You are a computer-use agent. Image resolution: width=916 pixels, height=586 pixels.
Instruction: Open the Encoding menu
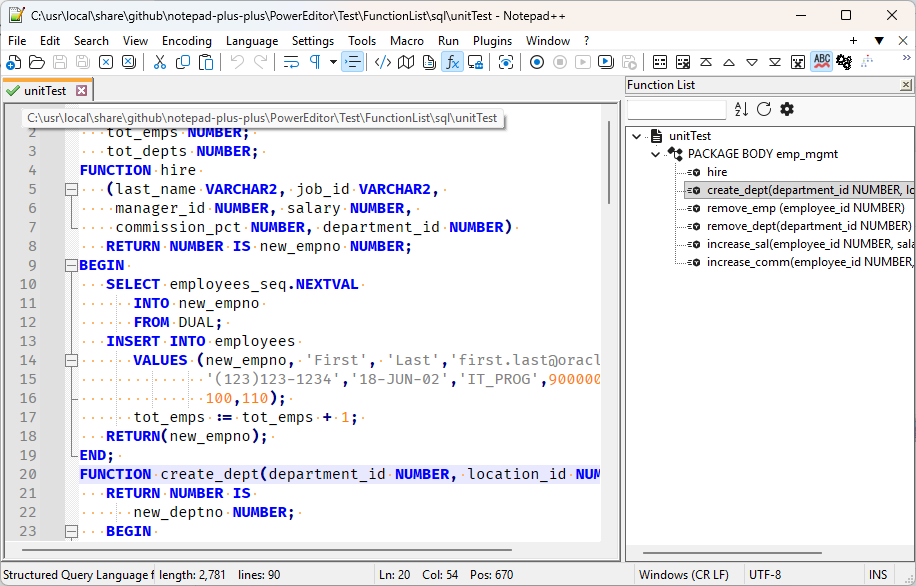tap(187, 41)
